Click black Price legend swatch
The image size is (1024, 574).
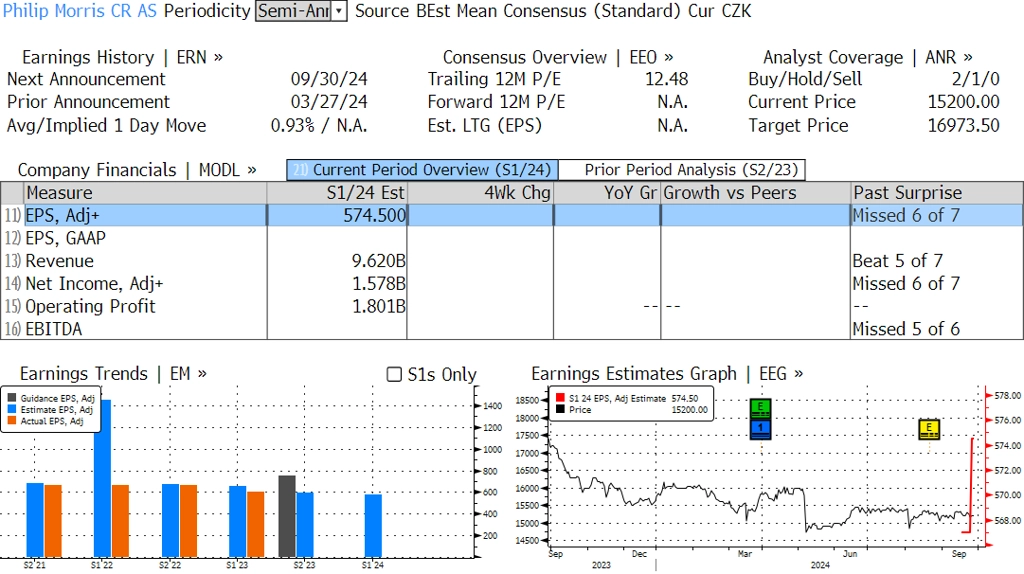(560, 409)
